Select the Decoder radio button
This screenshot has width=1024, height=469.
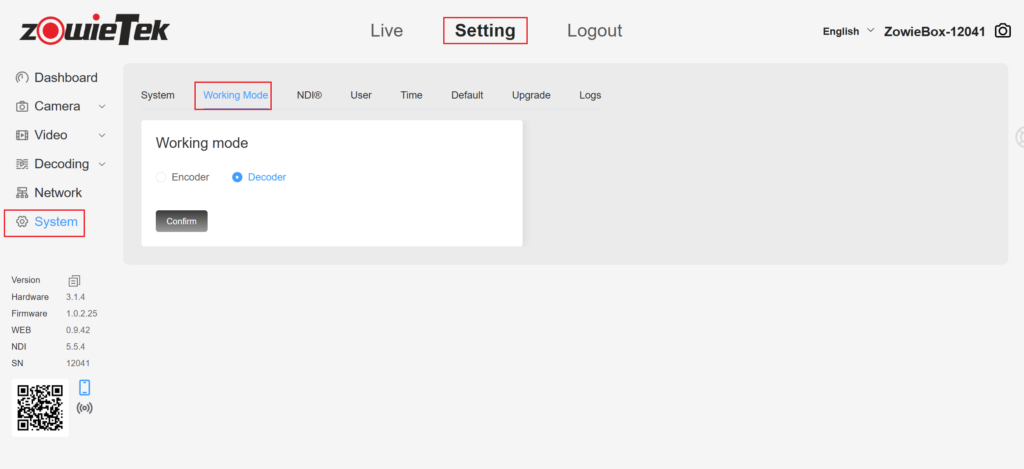tap(237, 177)
